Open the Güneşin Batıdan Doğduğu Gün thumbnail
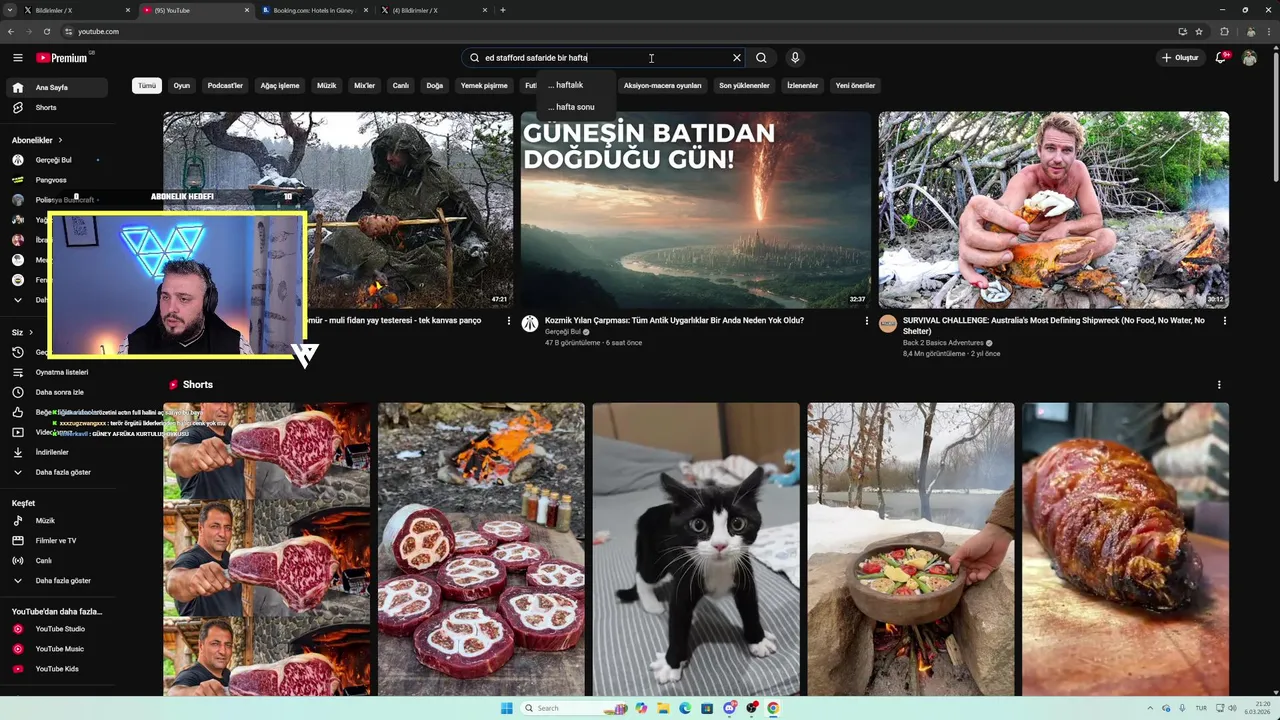The height and width of the screenshot is (720, 1280). tap(695, 210)
